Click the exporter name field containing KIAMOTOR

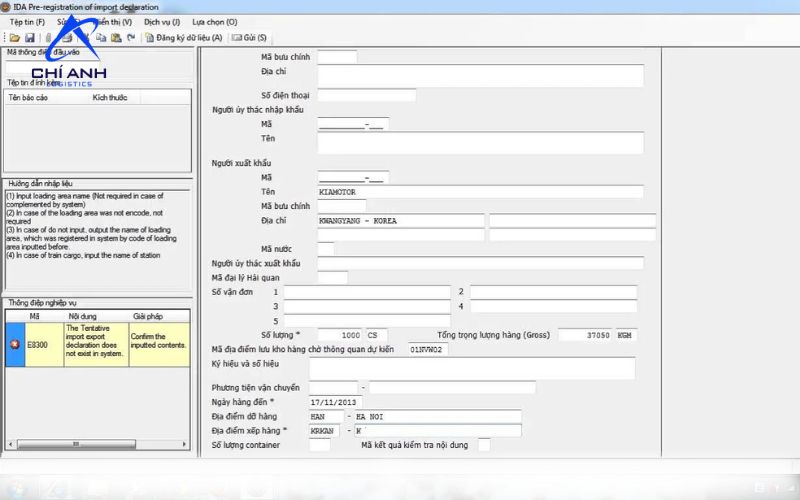(x=480, y=192)
